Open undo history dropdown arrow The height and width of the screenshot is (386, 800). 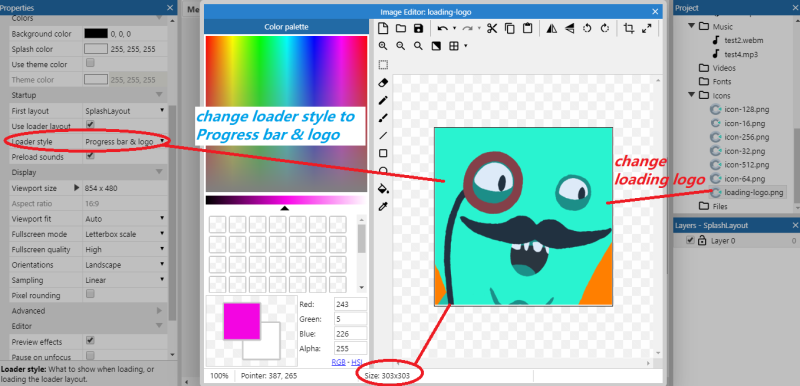tap(455, 29)
